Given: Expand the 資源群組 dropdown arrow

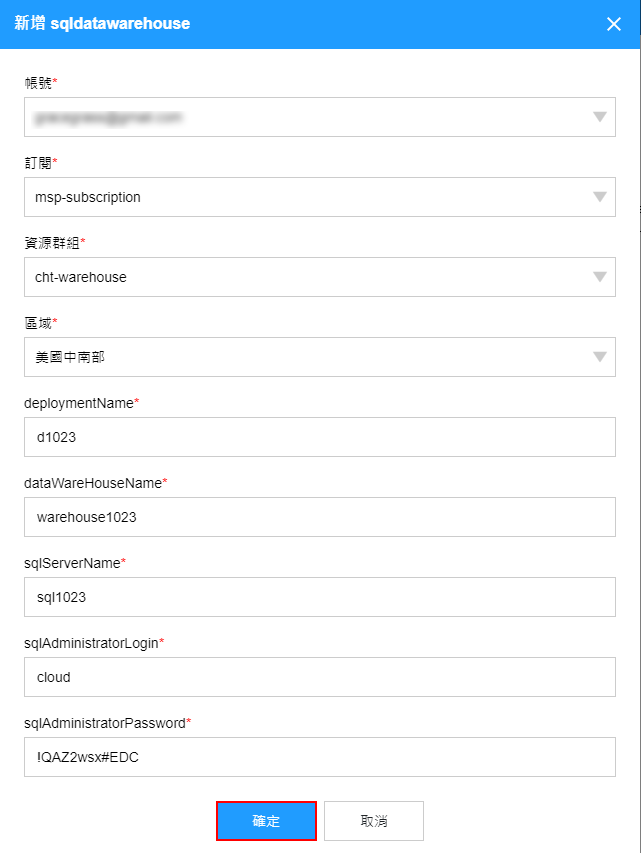Looking at the screenshot, I should (600, 277).
